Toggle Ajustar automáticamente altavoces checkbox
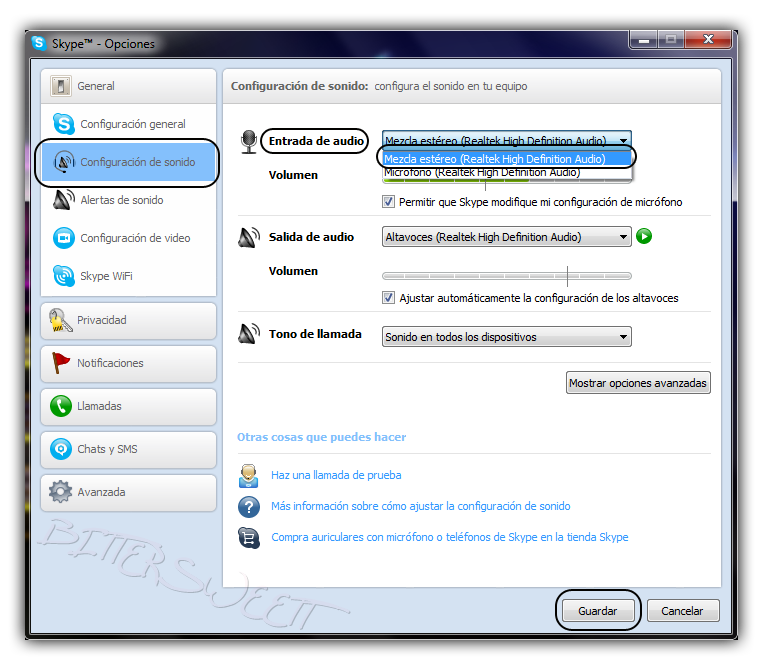Screen dimensions: 766x671 point(388,297)
